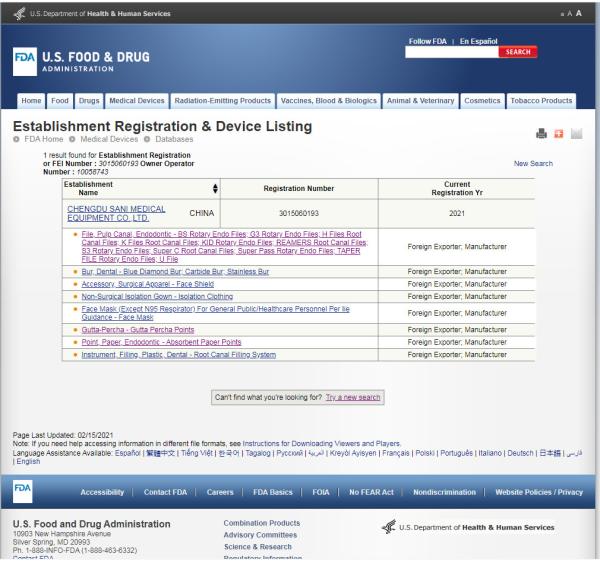Open Gutta-Percha Points listing
This screenshot has width=600, height=563.
(137, 330)
